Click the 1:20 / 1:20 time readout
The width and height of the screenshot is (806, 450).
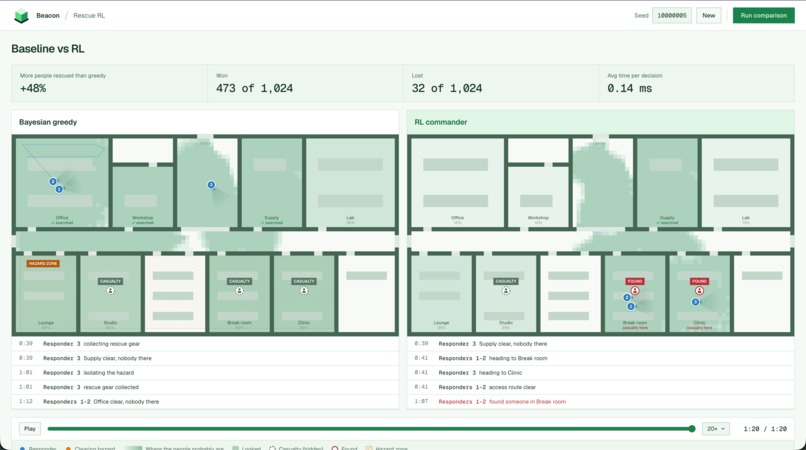(x=765, y=428)
